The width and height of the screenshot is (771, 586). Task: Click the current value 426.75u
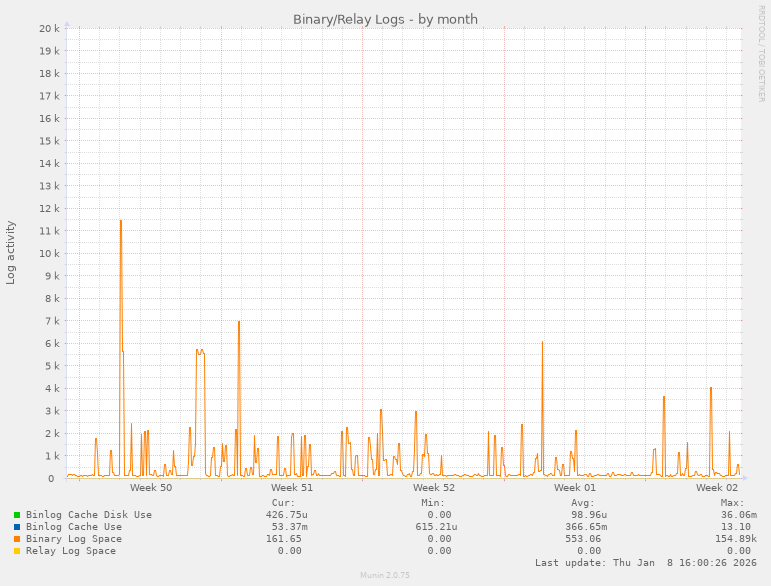287,515
